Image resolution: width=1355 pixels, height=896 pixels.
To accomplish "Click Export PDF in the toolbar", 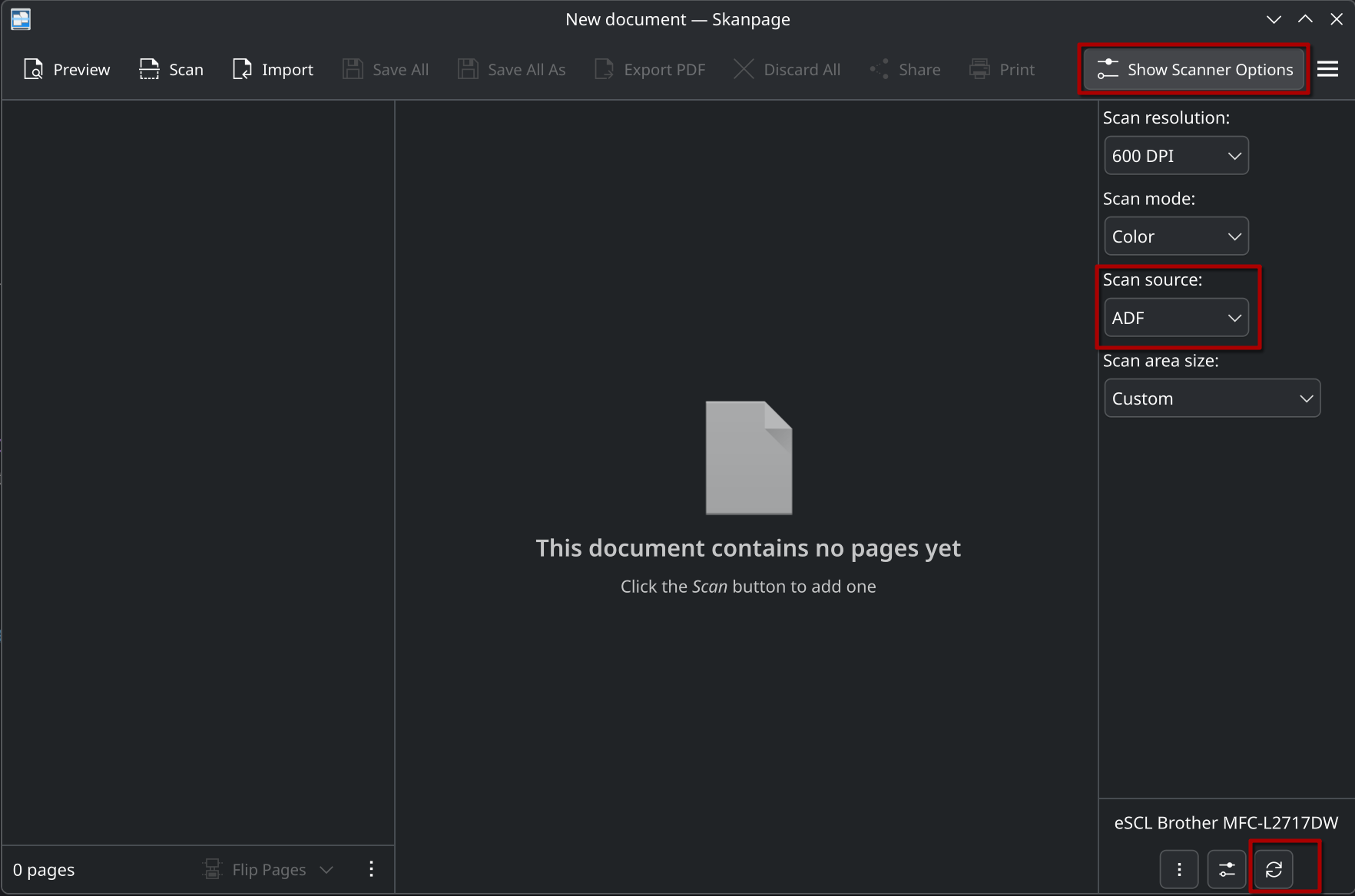I will coord(650,70).
